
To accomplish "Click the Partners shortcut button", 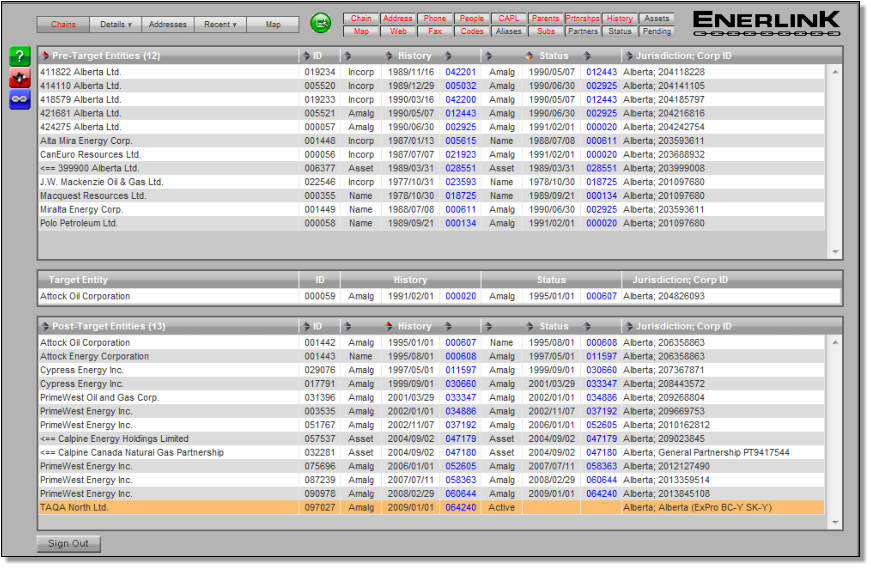I will click(582, 31).
